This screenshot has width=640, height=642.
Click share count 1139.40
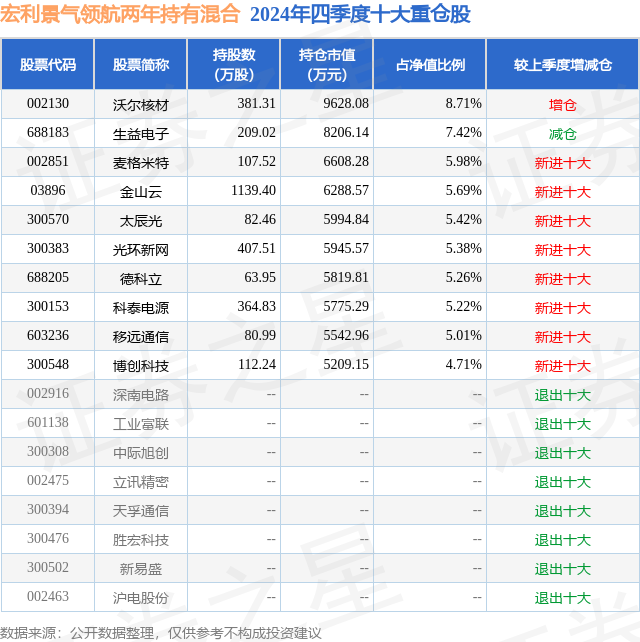[253, 191]
